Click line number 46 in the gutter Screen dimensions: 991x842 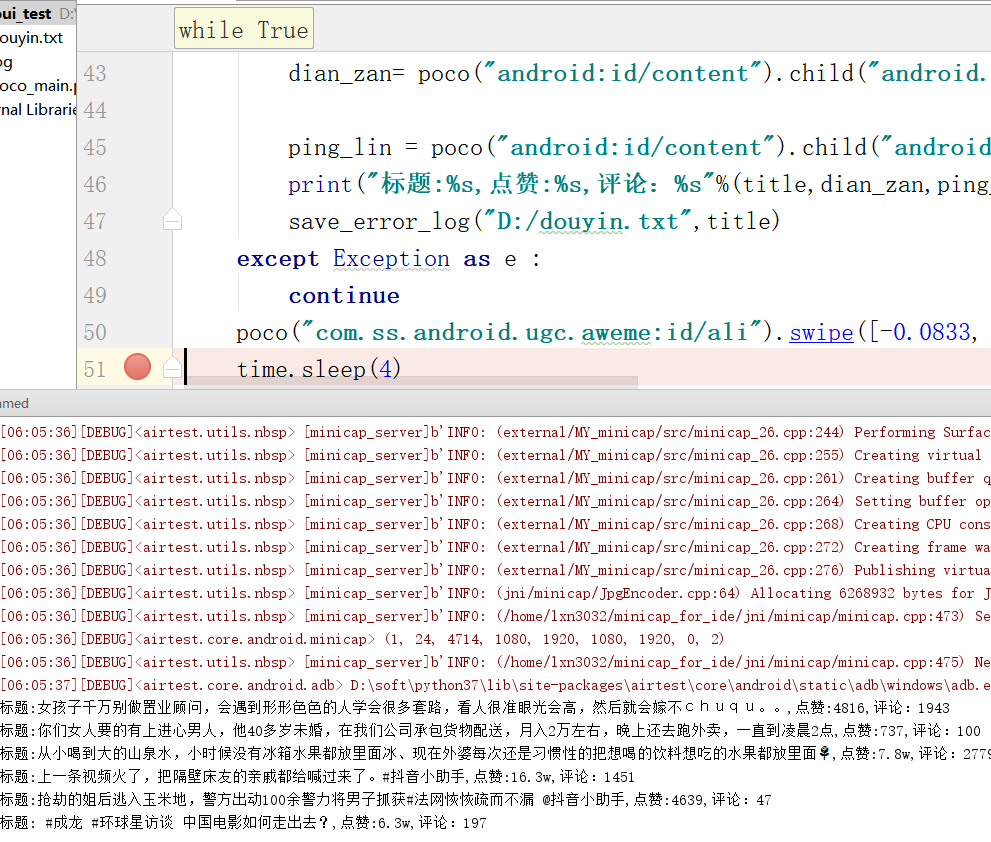95,184
